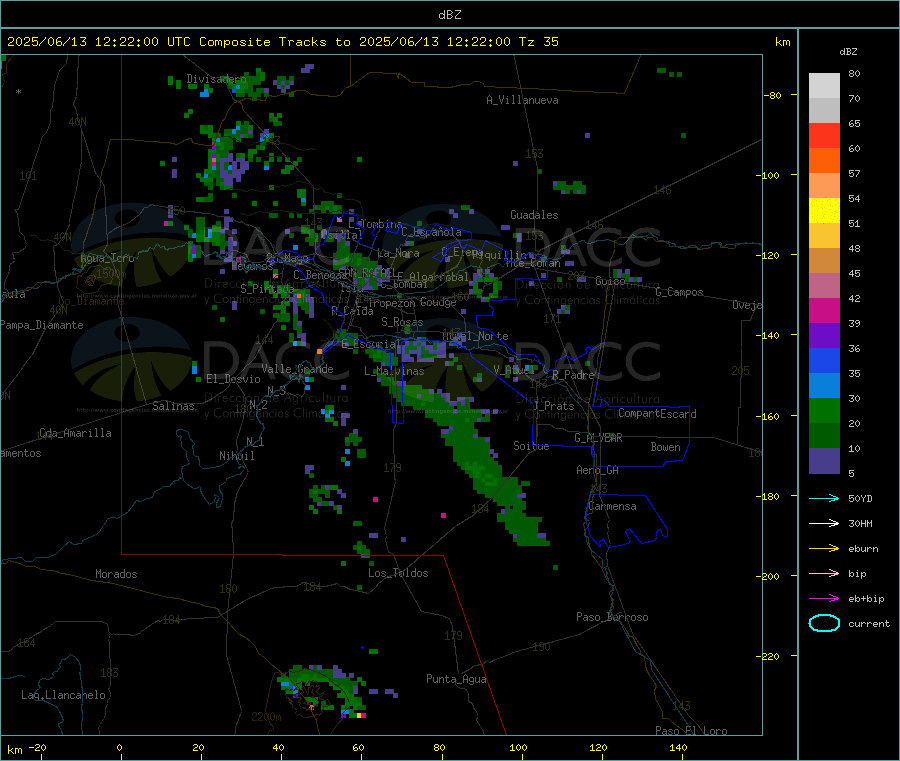
Task: Click the 'Carmensa' place label
Action: click(612, 506)
